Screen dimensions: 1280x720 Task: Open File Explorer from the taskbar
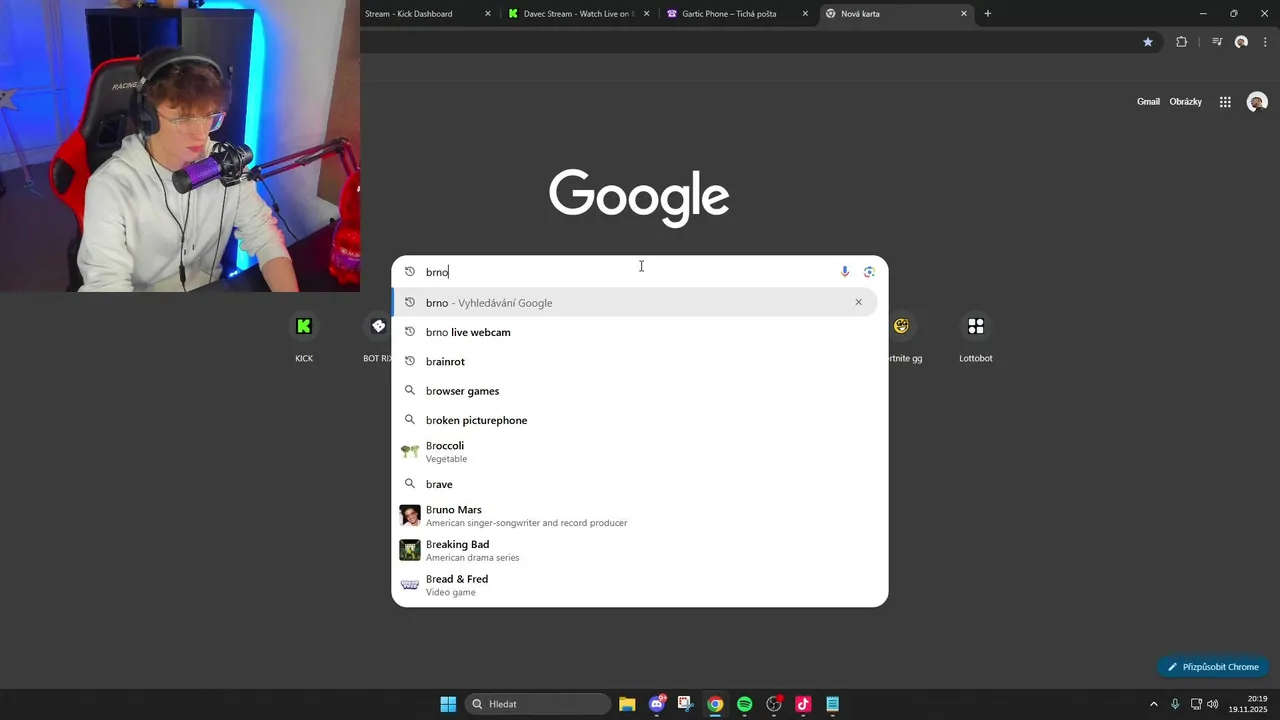627,704
